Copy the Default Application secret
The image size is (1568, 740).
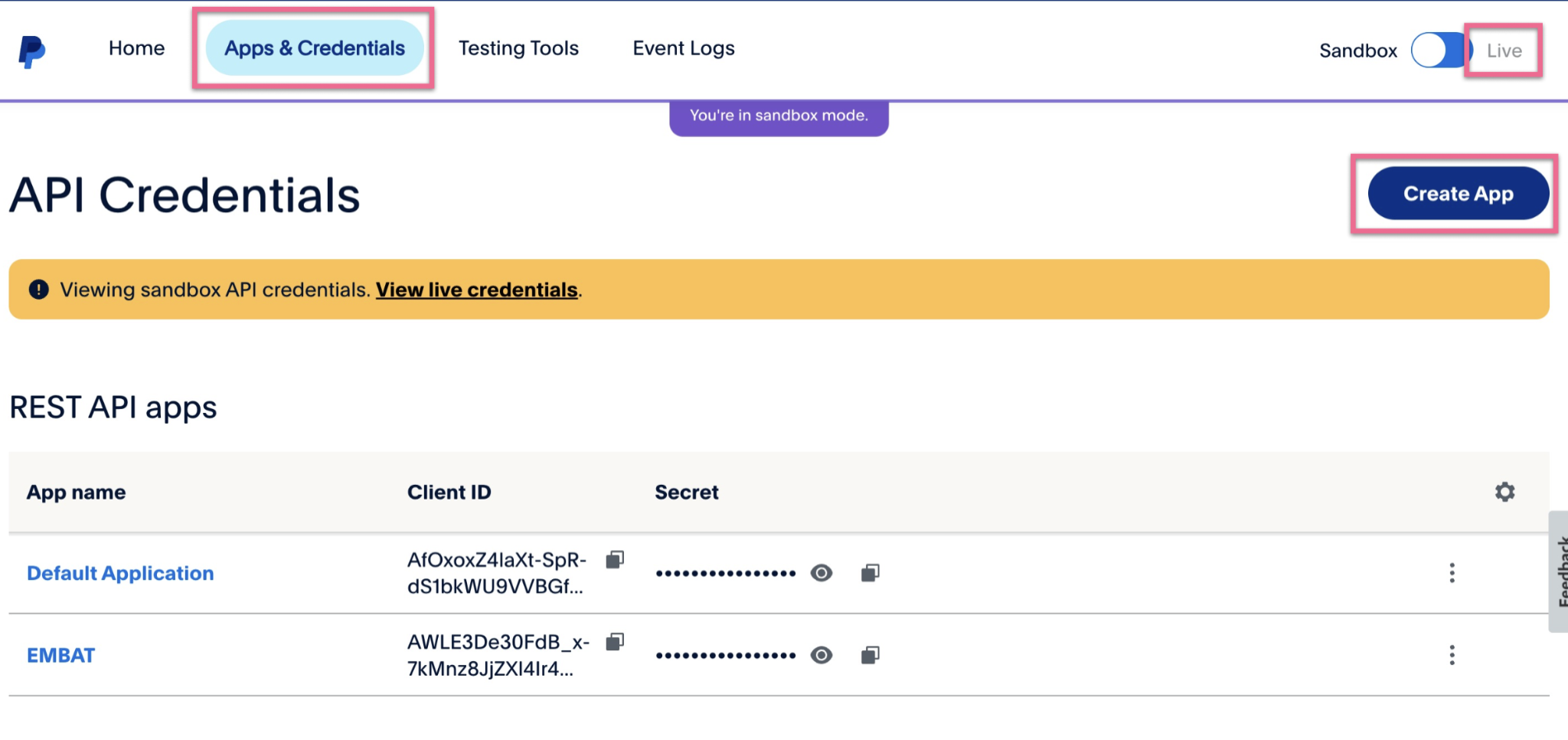coord(870,573)
